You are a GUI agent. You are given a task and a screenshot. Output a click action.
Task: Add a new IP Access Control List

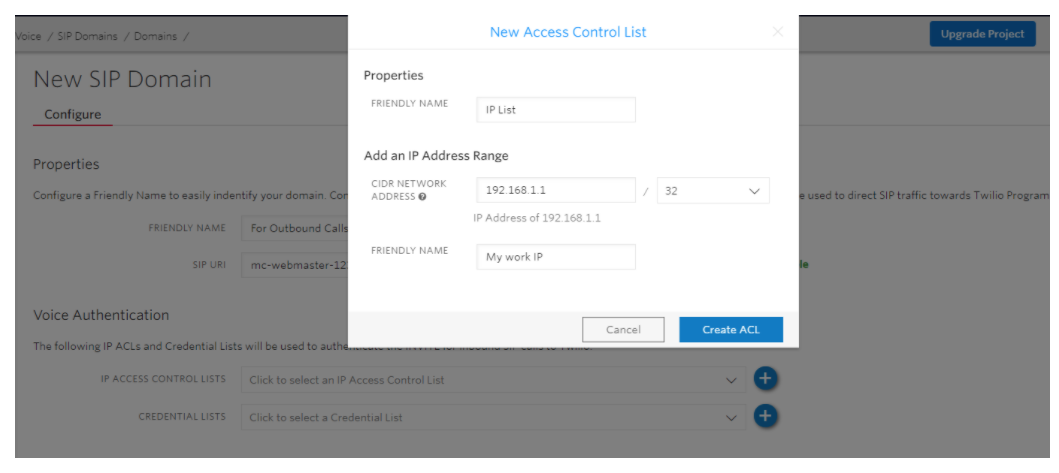[x=765, y=379]
